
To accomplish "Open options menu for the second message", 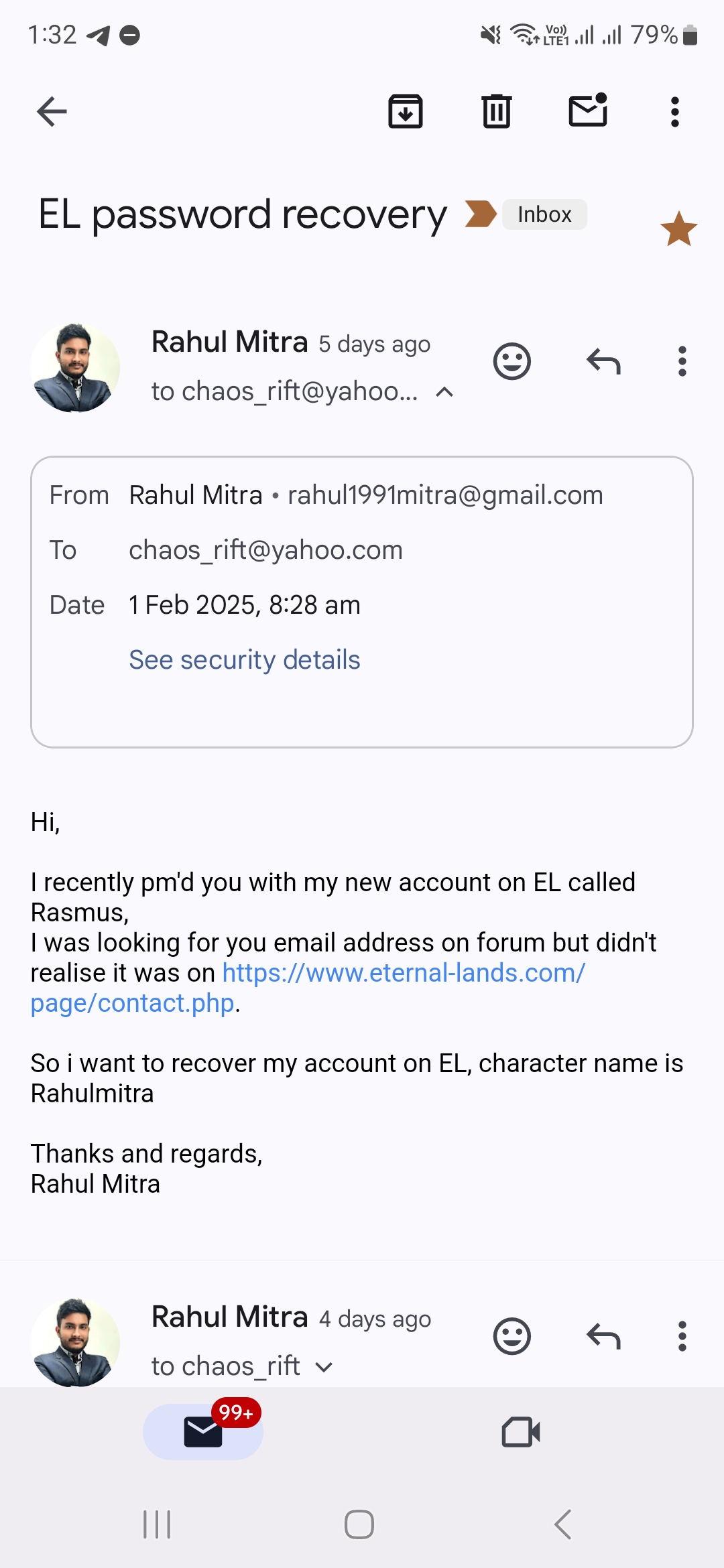I will point(682,1337).
